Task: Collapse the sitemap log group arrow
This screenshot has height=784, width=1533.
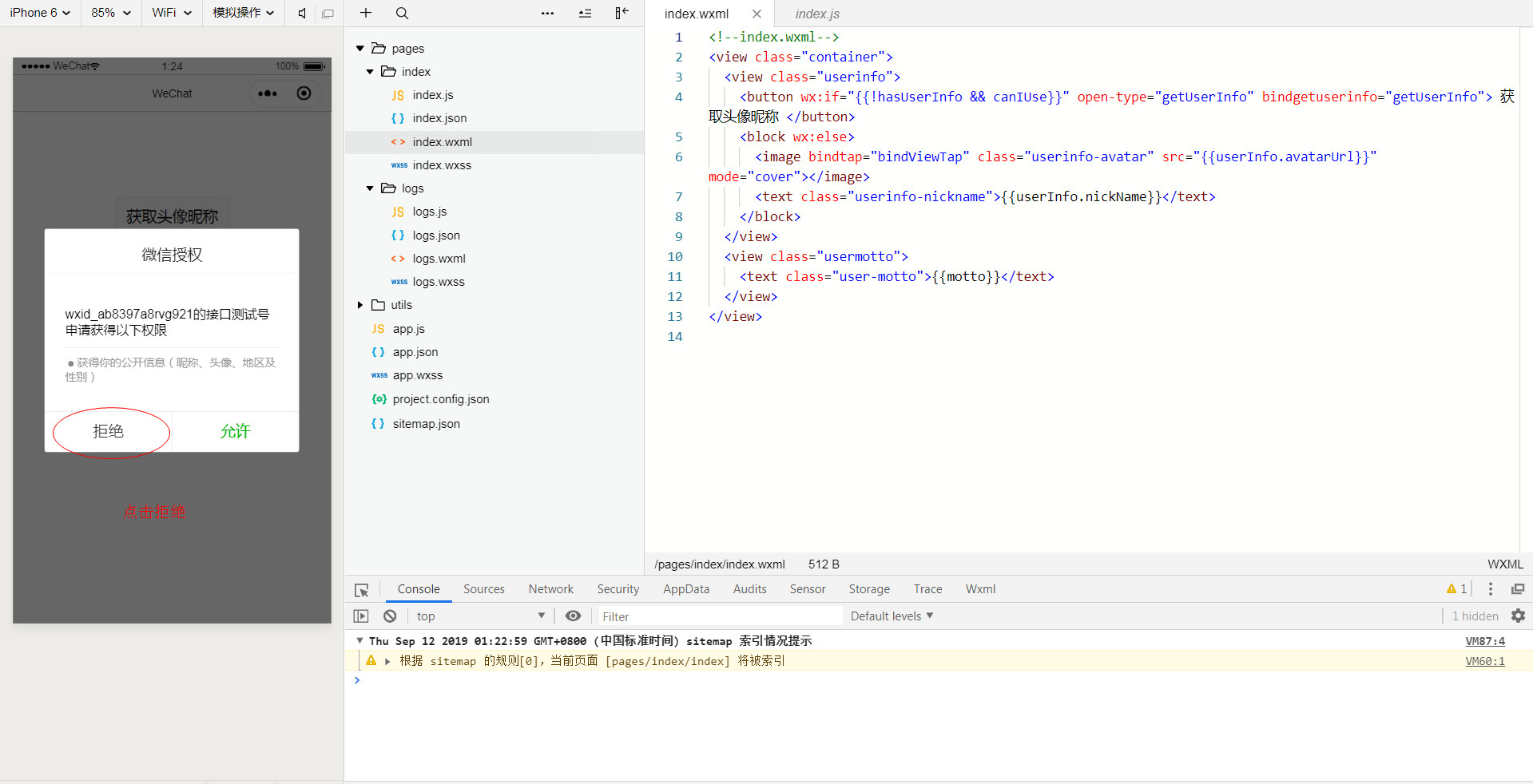Action: coord(360,640)
